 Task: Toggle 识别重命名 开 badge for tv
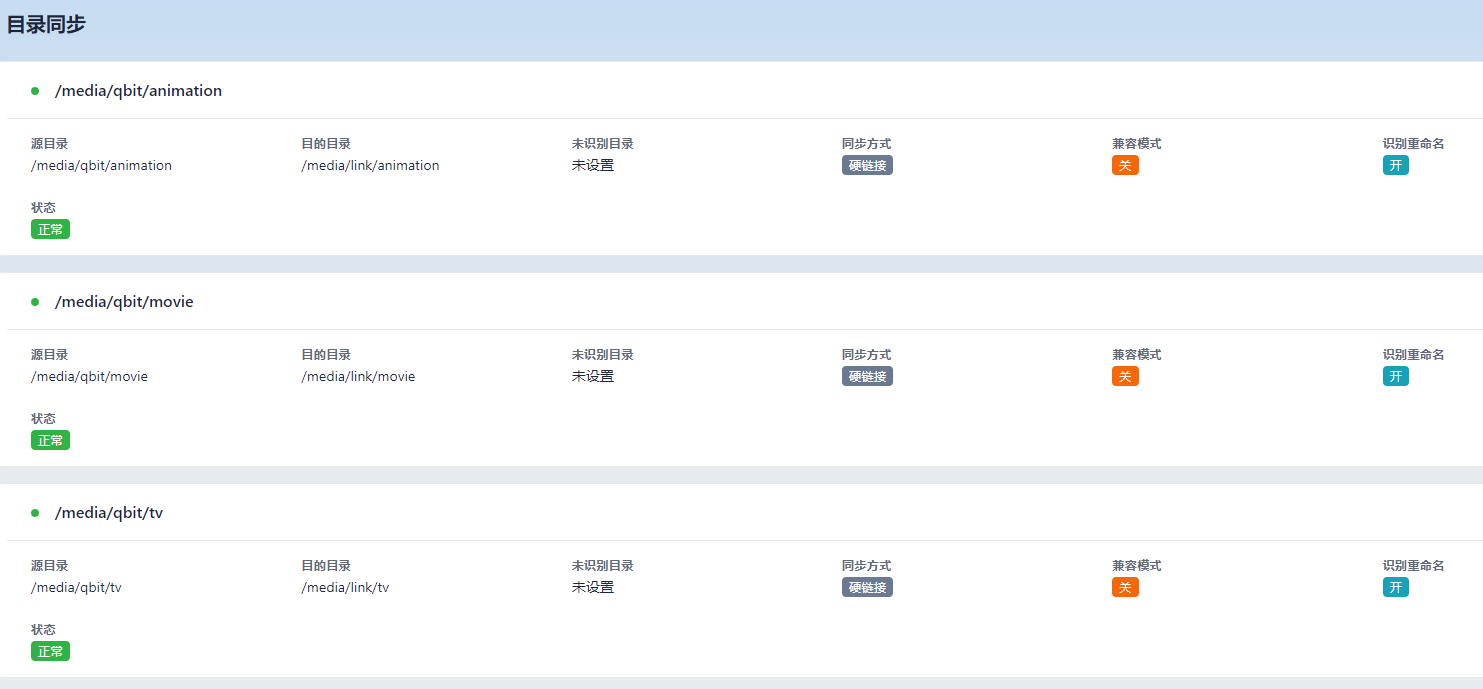[1395, 588]
